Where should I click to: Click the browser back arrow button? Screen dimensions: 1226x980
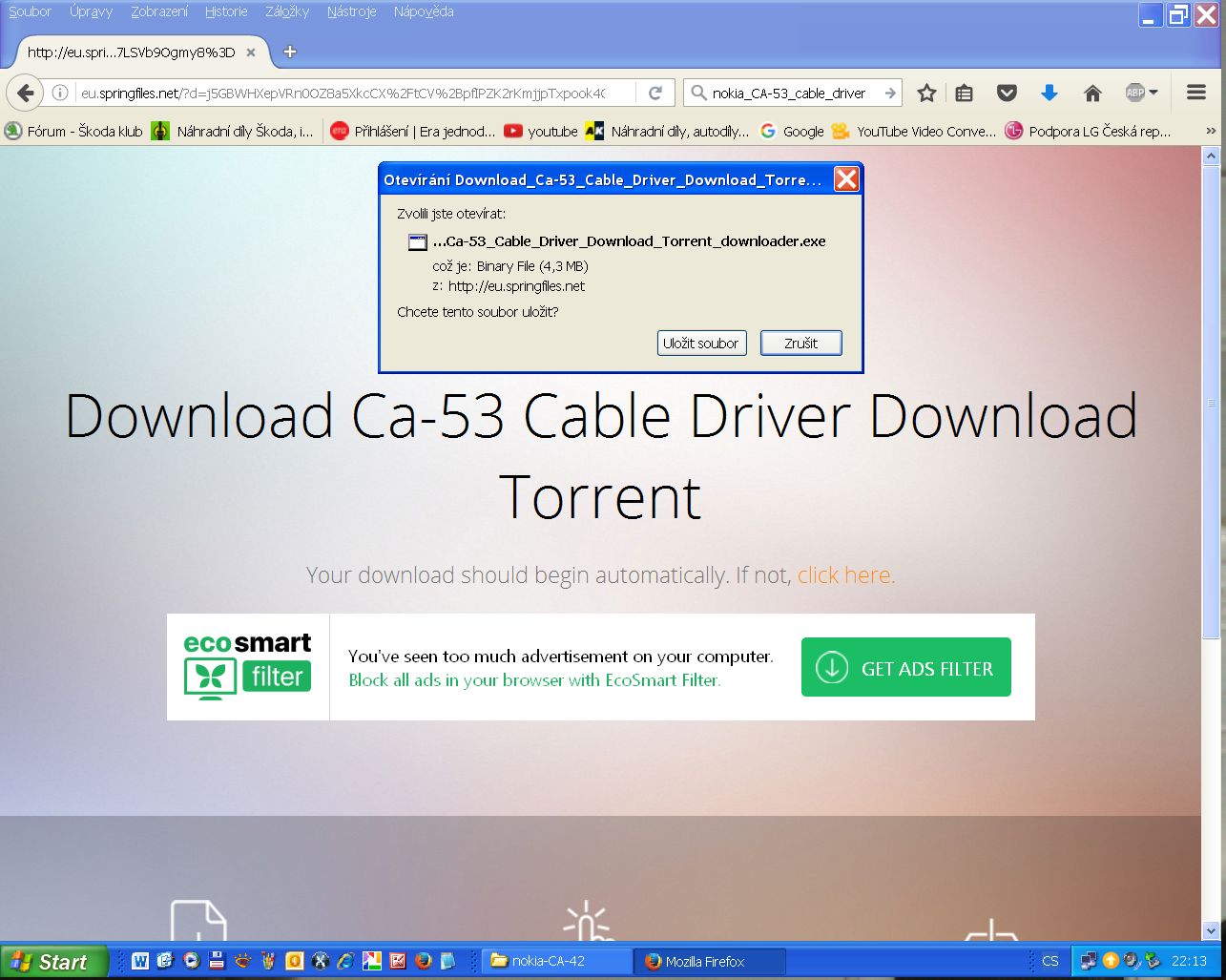click(x=26, y=93)
